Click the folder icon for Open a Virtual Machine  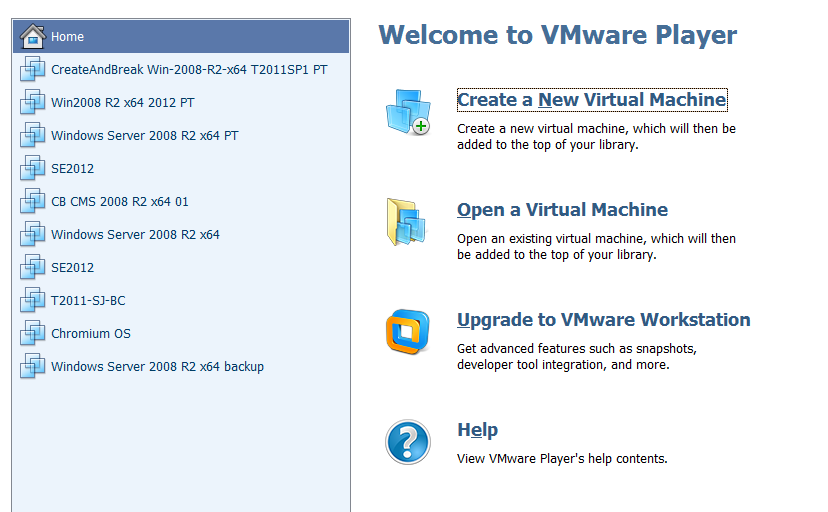click(407, 222)
